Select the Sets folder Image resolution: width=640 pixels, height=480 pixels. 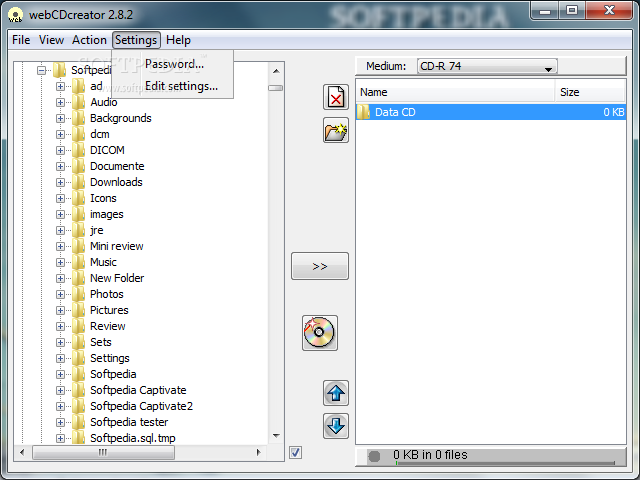tap(101, 342)
